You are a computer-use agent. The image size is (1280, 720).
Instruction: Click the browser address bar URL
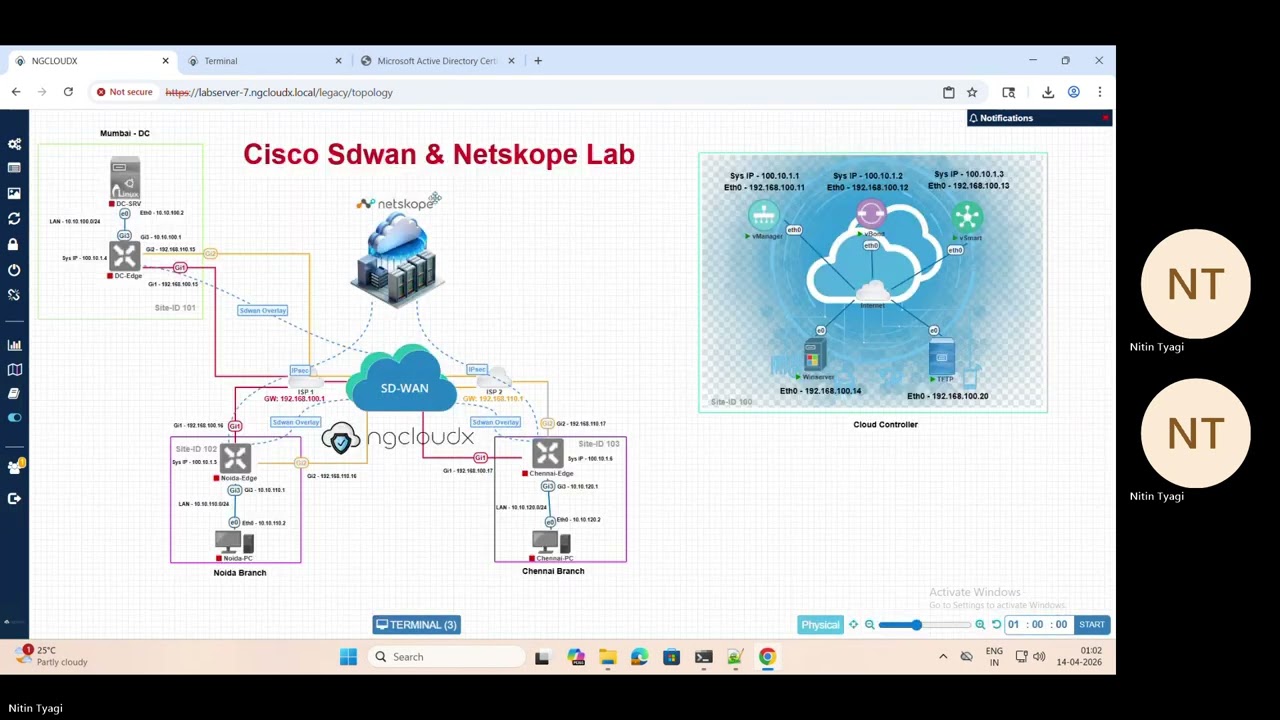(x=279, y=92)
